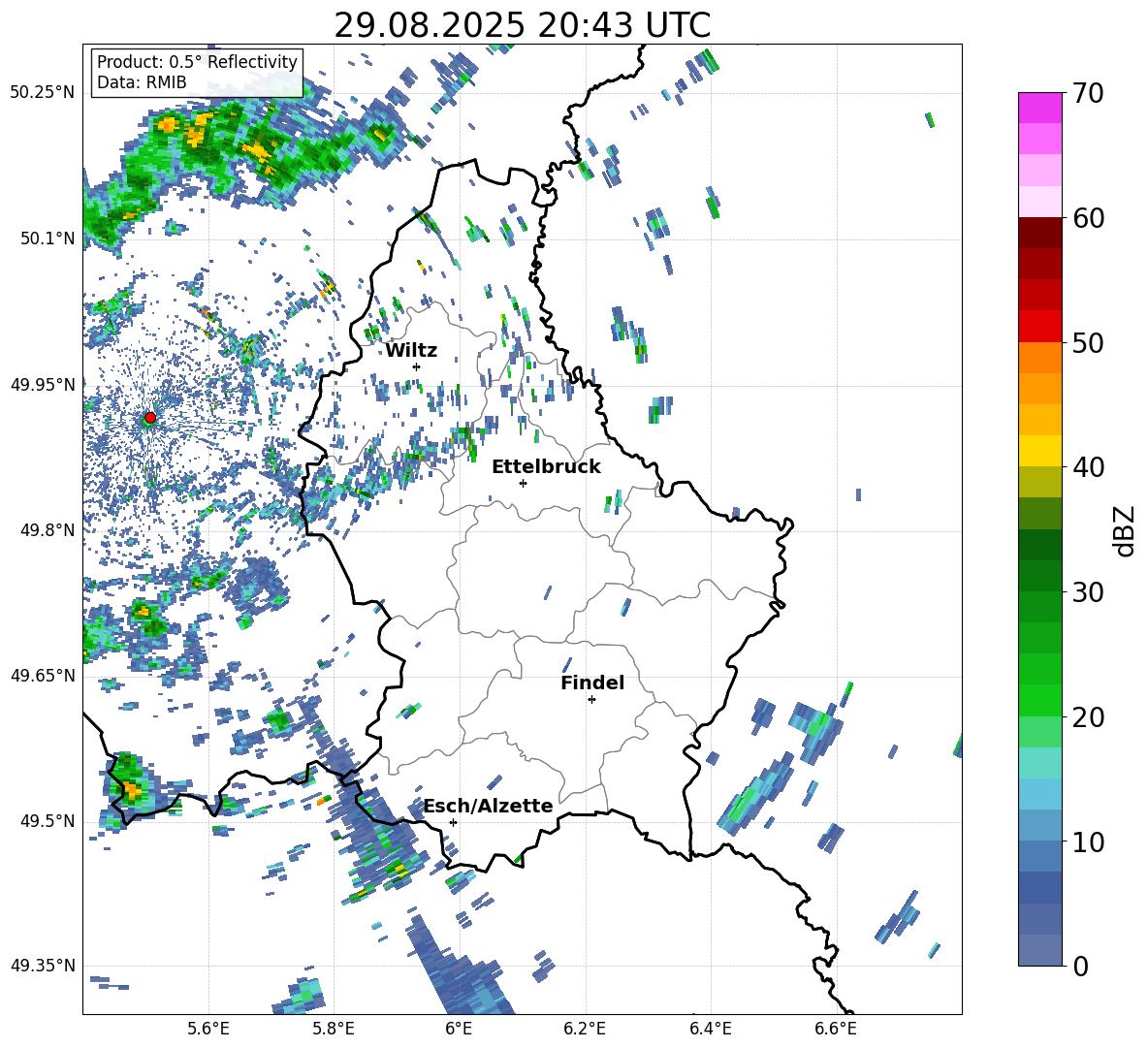Click the 49.8°N latitude label
The width and height of the screenshot is (1148, 1048).
click(x=48, y=530)
